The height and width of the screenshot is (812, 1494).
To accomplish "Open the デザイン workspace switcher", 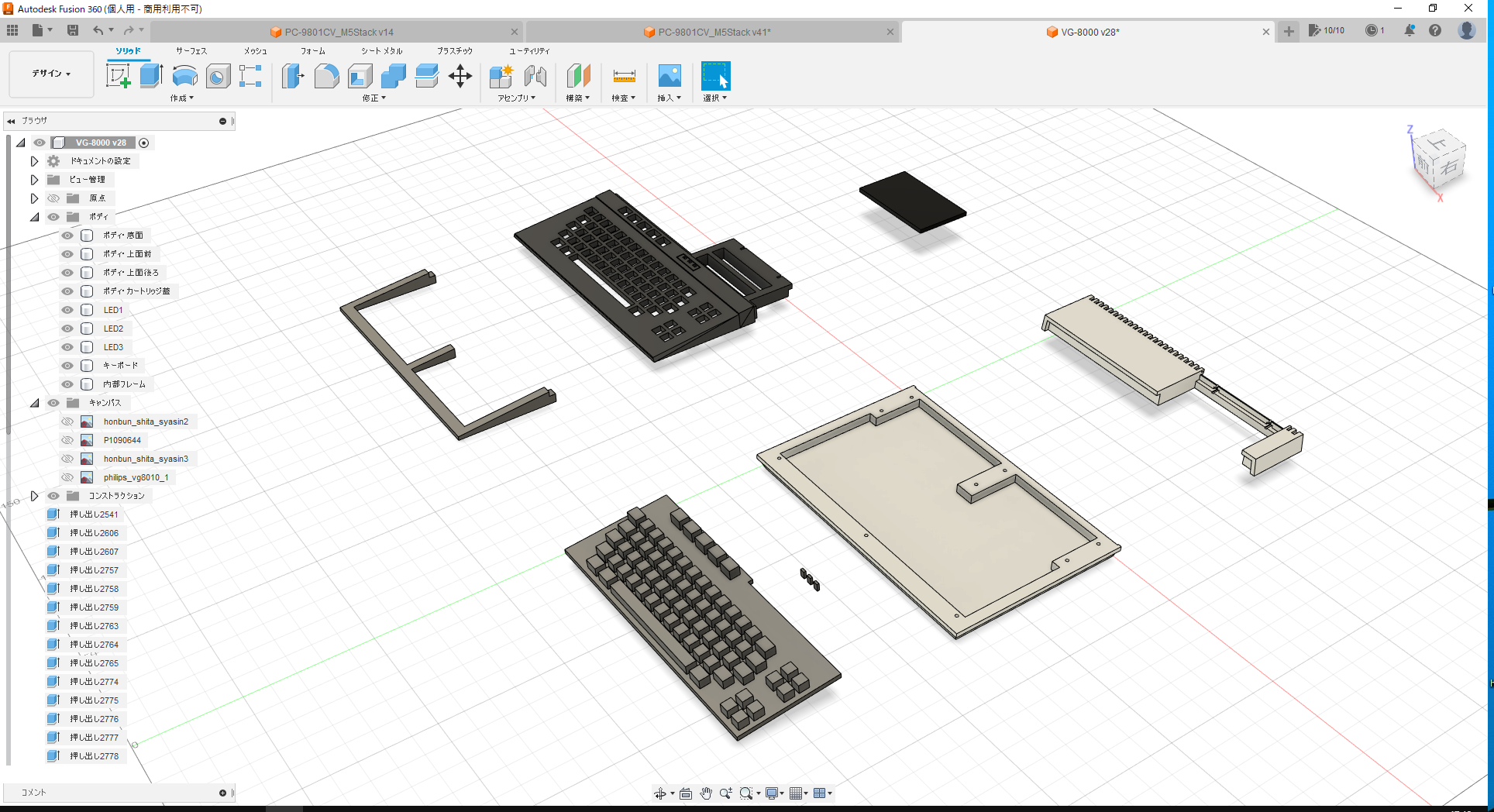I will [x=50, y=74].
